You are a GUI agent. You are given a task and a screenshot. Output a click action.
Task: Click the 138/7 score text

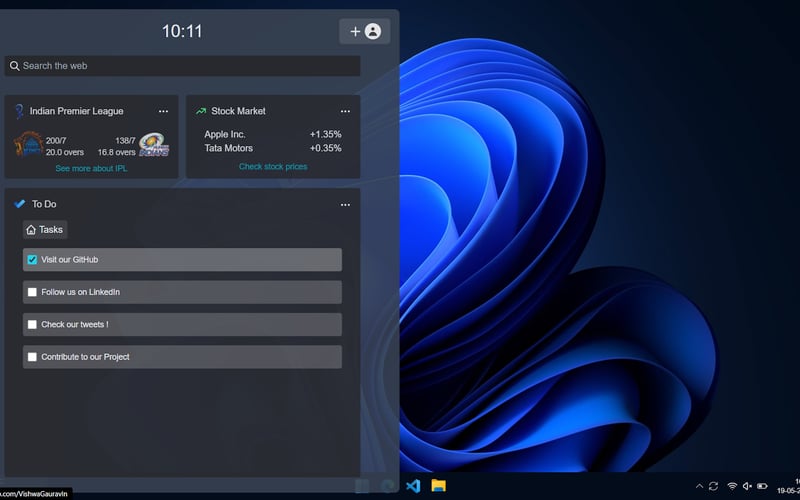pyautogui.click(x=125, y=140)
